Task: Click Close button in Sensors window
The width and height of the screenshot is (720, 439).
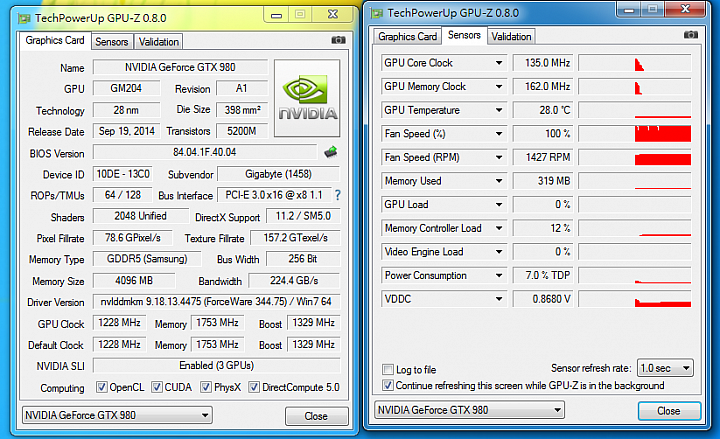Action: point(669,411)
